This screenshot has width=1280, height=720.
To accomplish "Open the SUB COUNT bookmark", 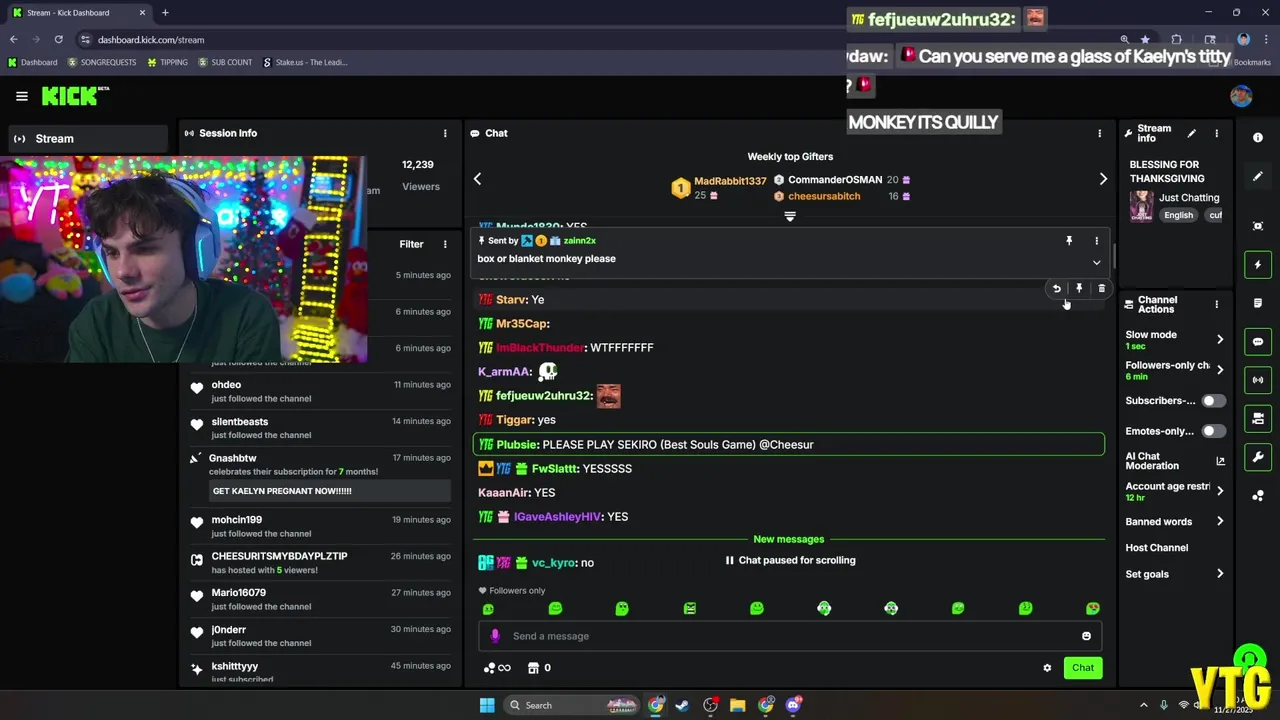I will point(225,62).
